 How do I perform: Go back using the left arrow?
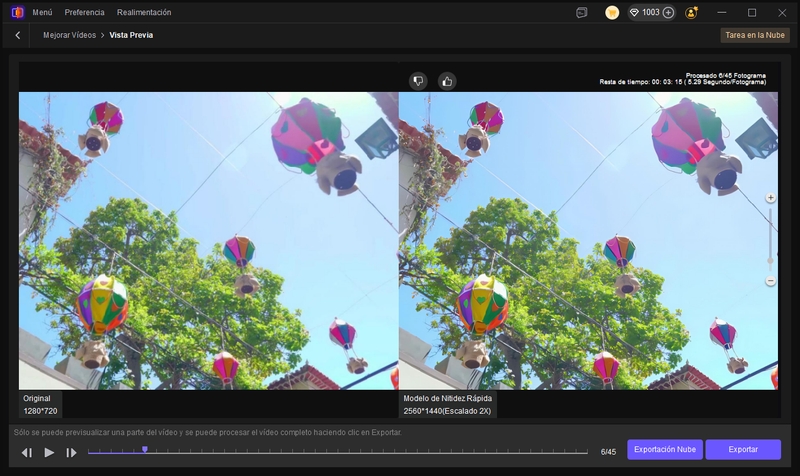point(18,35)
